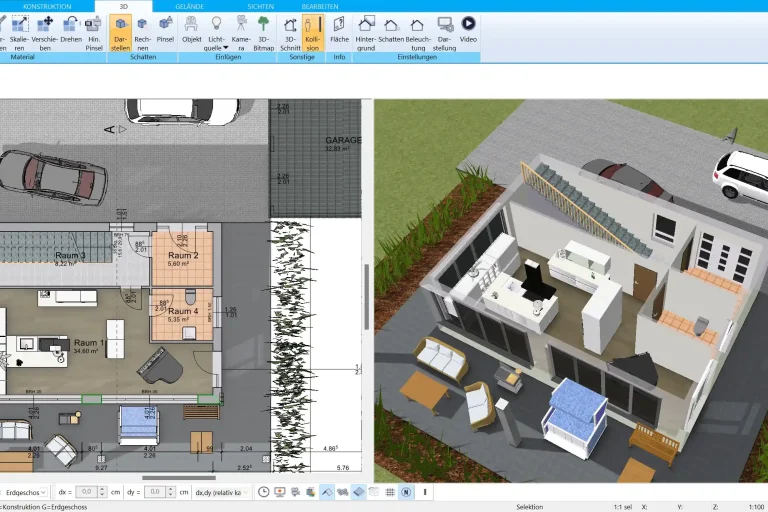Switch to the GELÄNDE tab

(190, 6)
